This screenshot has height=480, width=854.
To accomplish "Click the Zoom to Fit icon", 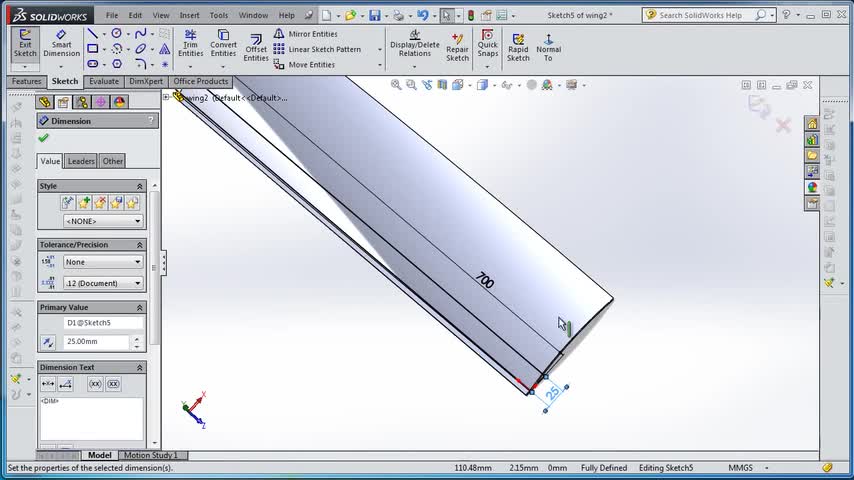I will tap(396, 84).
